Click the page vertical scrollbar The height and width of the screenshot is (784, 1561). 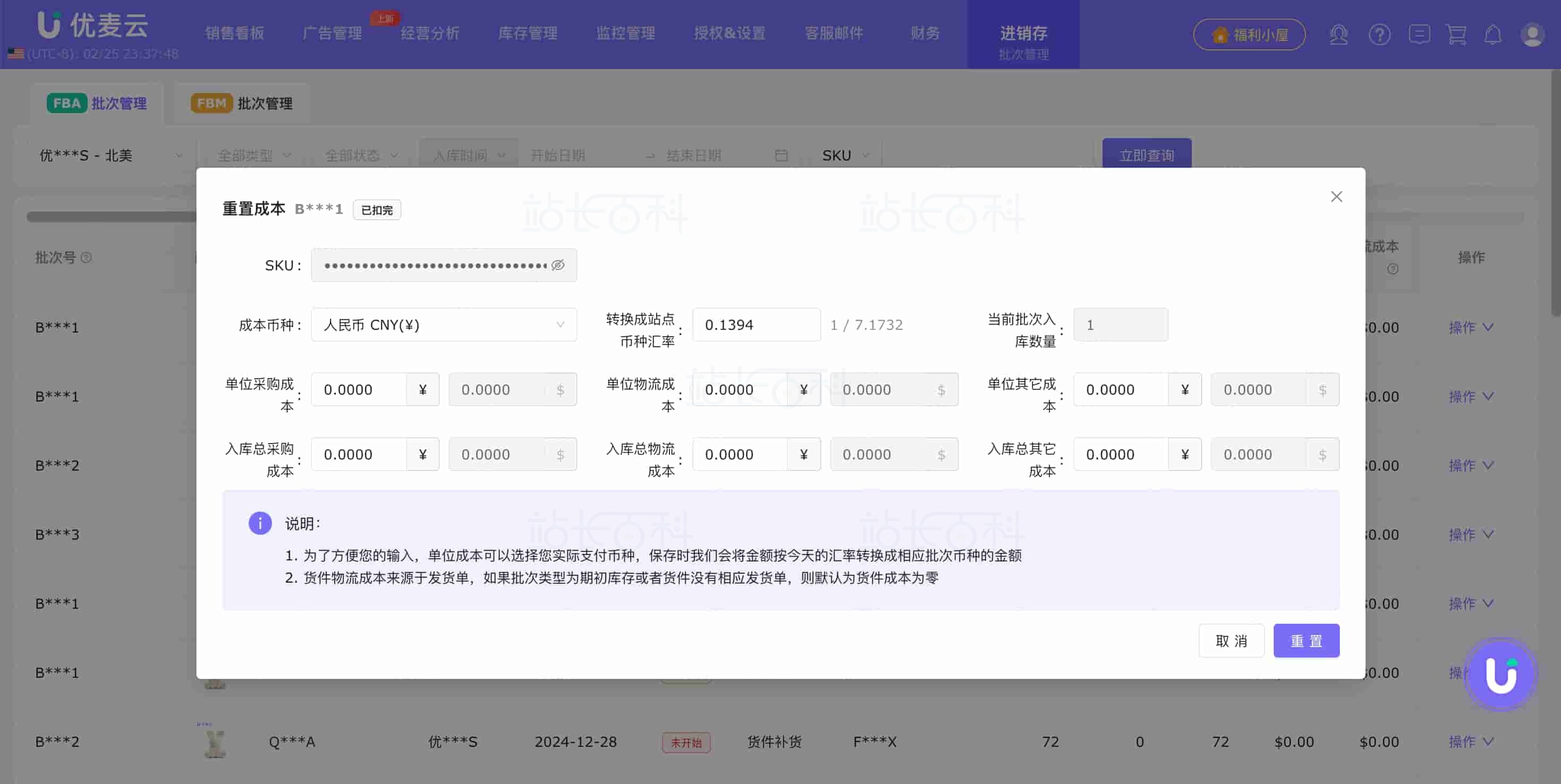pos(1556,194)
